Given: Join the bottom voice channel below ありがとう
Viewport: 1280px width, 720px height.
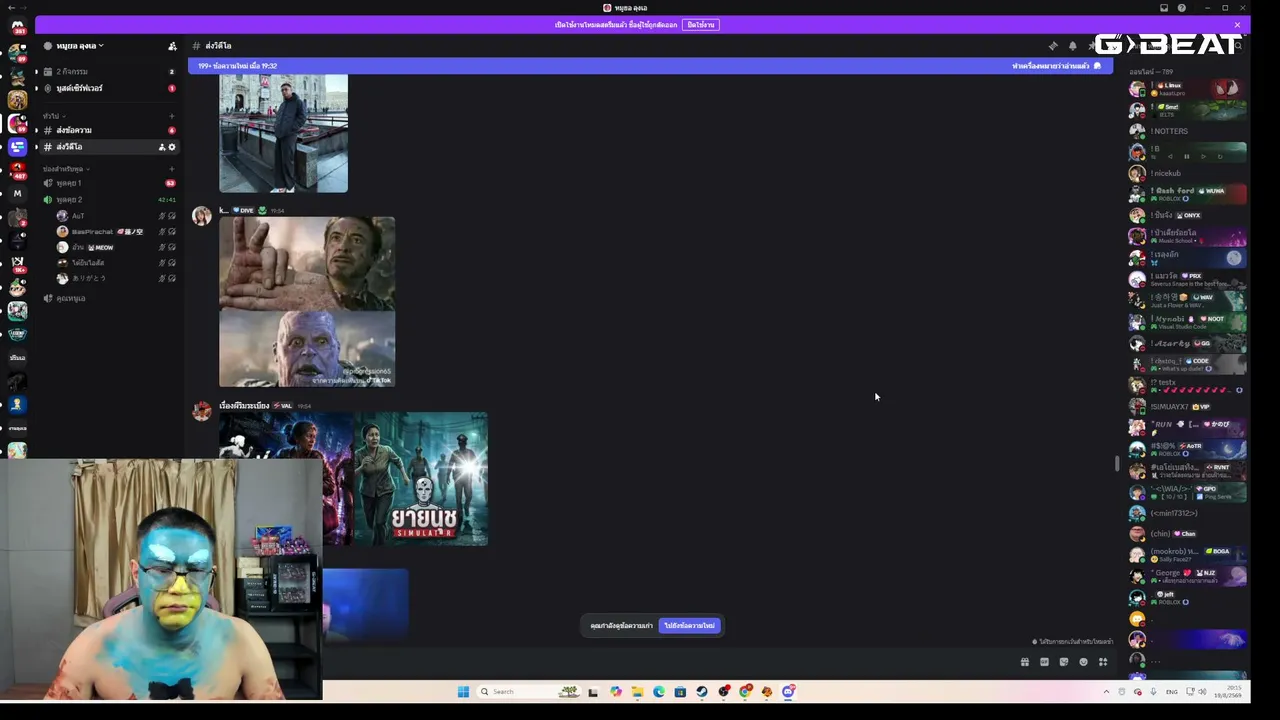Looking at the screenshot, I should click(109, 298).
